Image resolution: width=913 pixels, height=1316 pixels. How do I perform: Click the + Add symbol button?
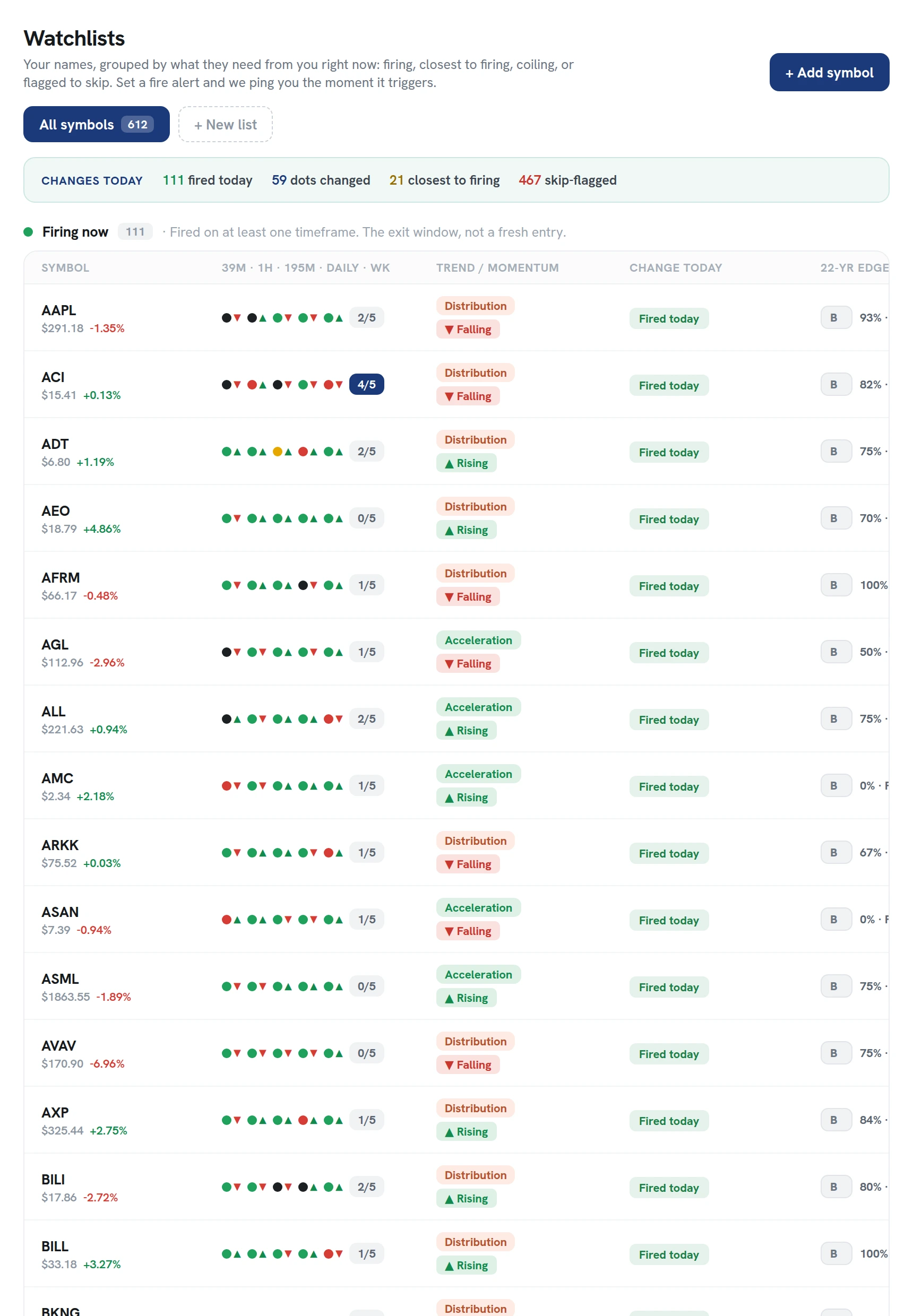pos(829,72)
